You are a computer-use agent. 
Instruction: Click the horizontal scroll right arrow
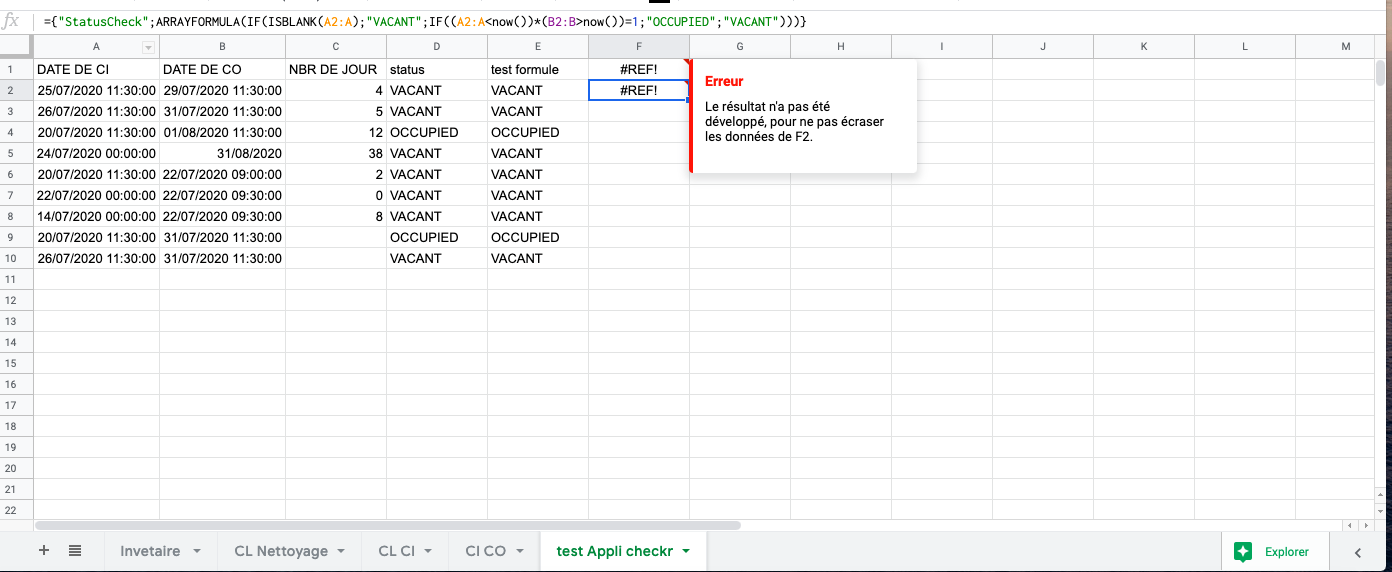(1365, 525)
